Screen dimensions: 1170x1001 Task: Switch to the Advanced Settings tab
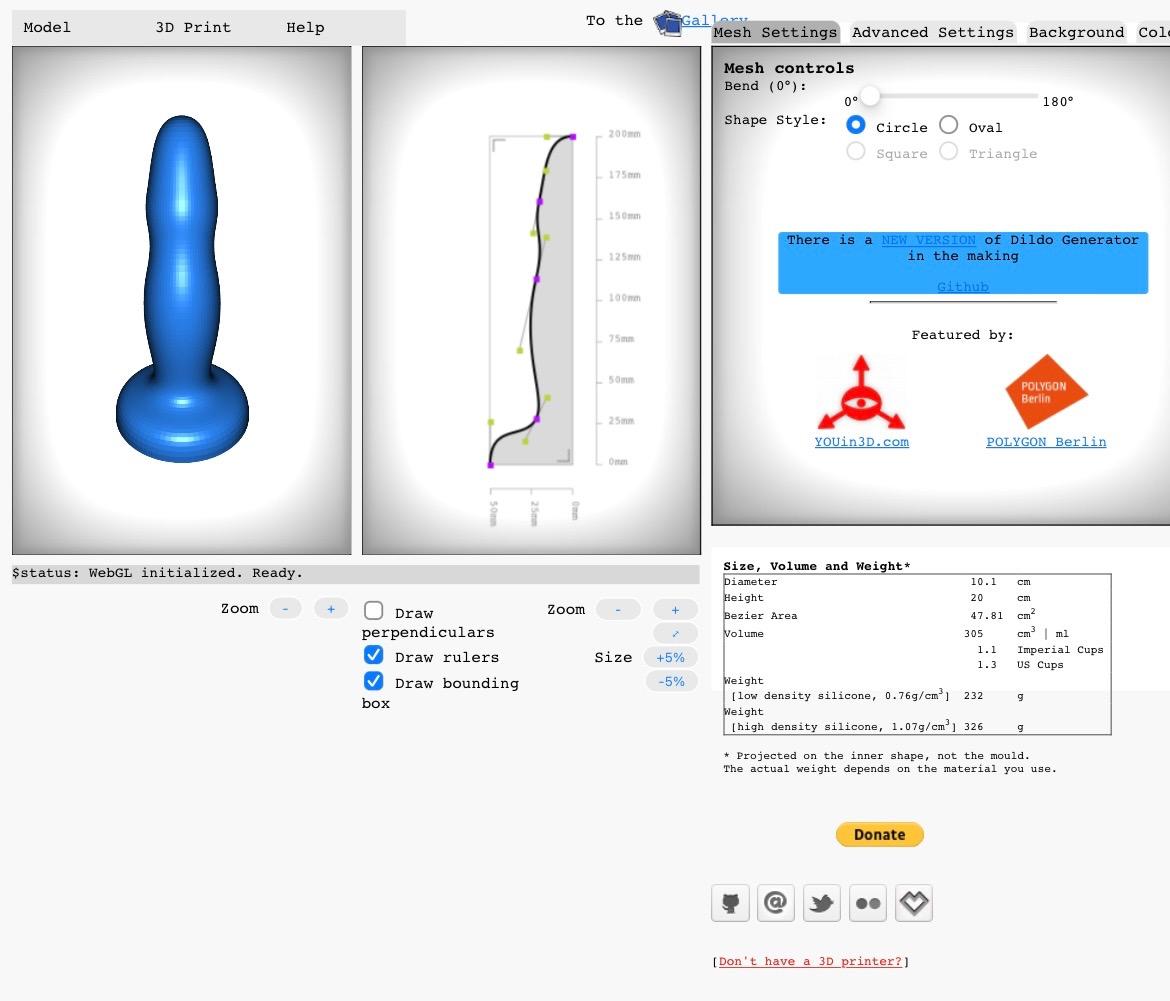click(933, 32)
